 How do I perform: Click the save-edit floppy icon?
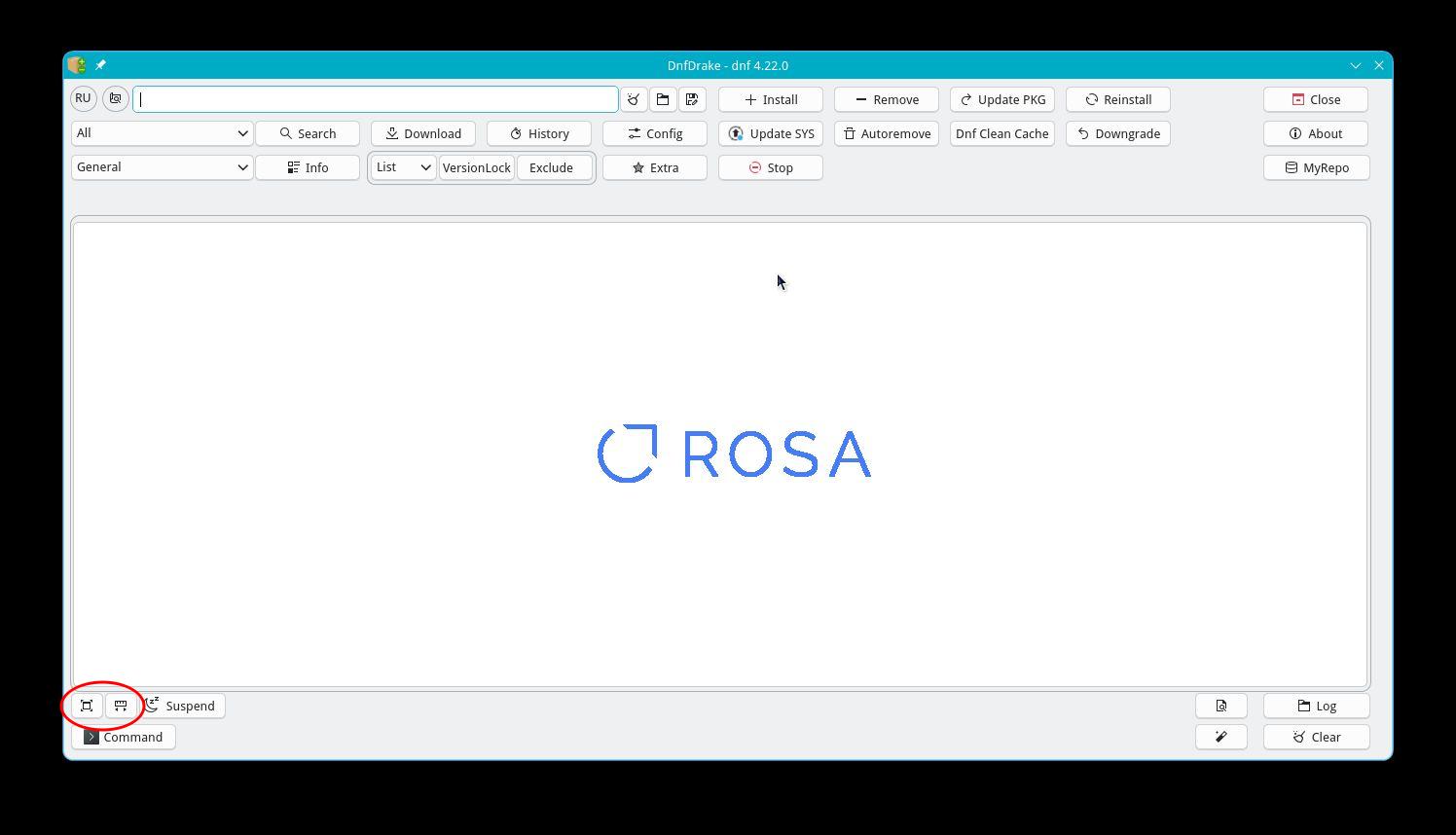click(x=692, y=99)
